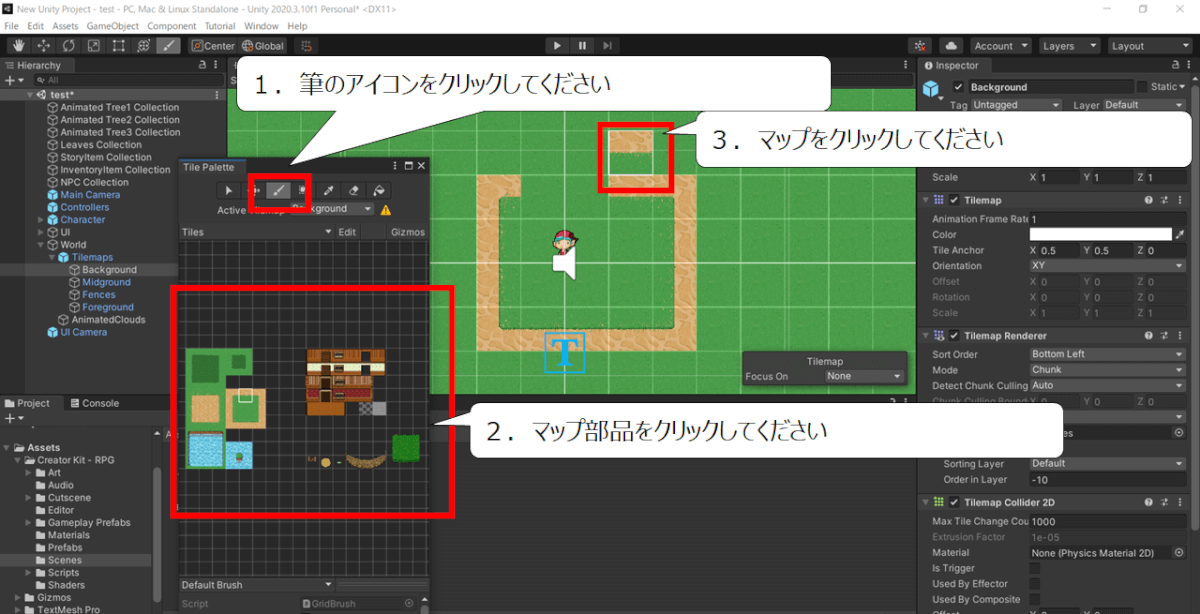This screenshot has width=1200, height=614.
Task: Select the custom editor tools brush icon
Action: pos(169,45)
